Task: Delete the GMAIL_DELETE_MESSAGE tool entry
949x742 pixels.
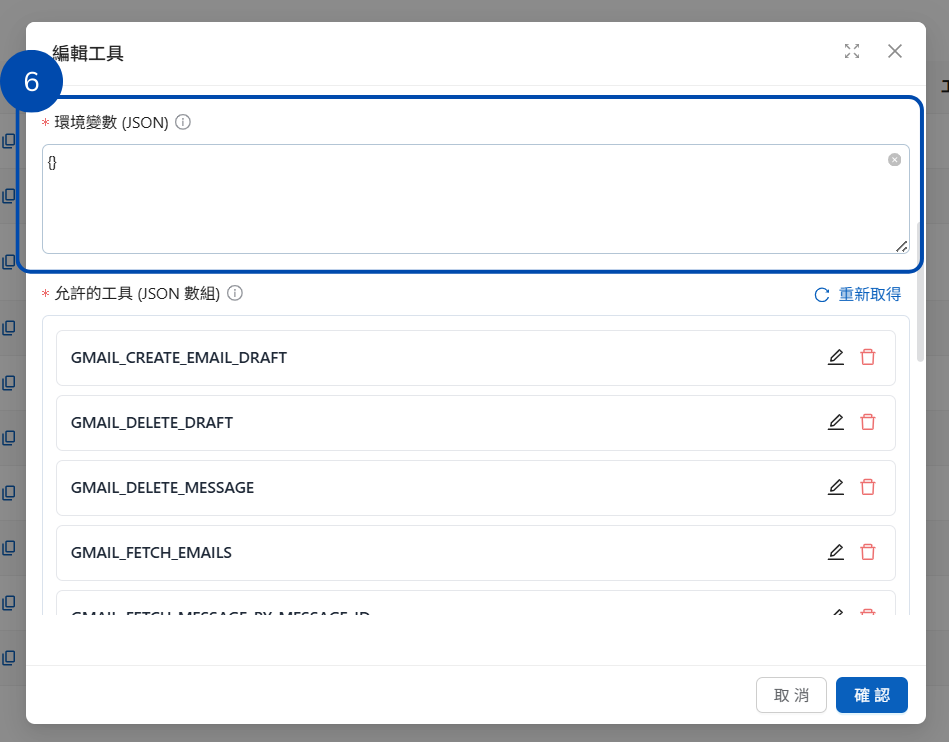Action: (x=868, y=487)
